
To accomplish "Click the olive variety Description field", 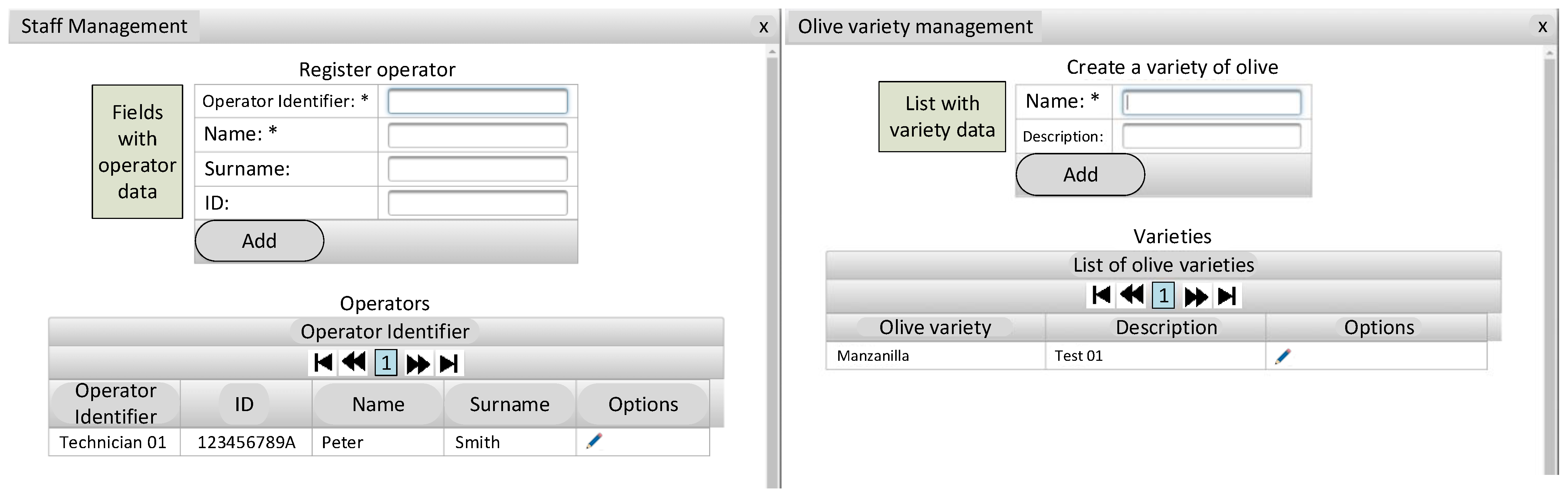I will point(1211,136).
